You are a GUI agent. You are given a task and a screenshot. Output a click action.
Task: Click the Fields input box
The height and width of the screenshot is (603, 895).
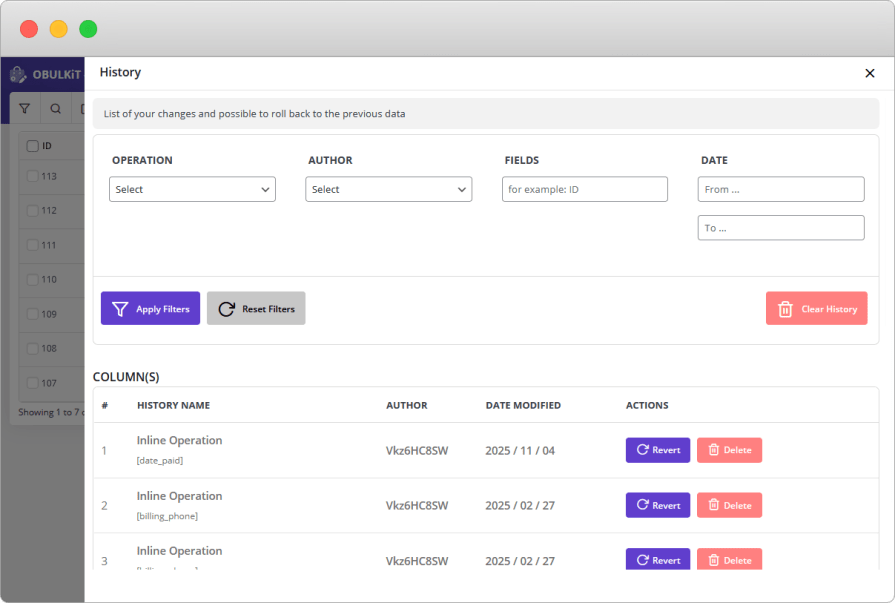pyautogui.click(x=584, y=189)
